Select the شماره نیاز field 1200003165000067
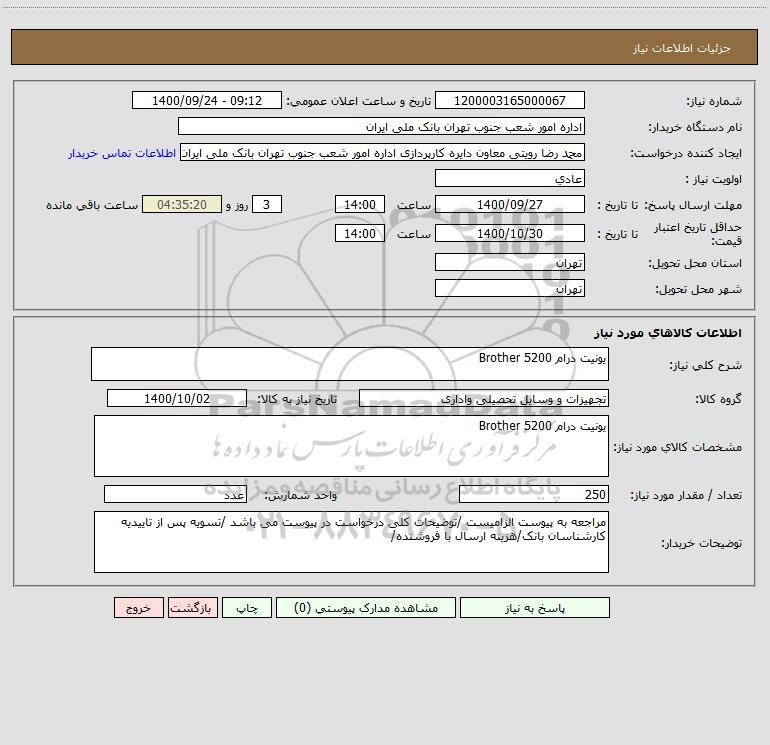Image resolution: width=770 pixels, height=745 pixels. (x=510, y=100)
